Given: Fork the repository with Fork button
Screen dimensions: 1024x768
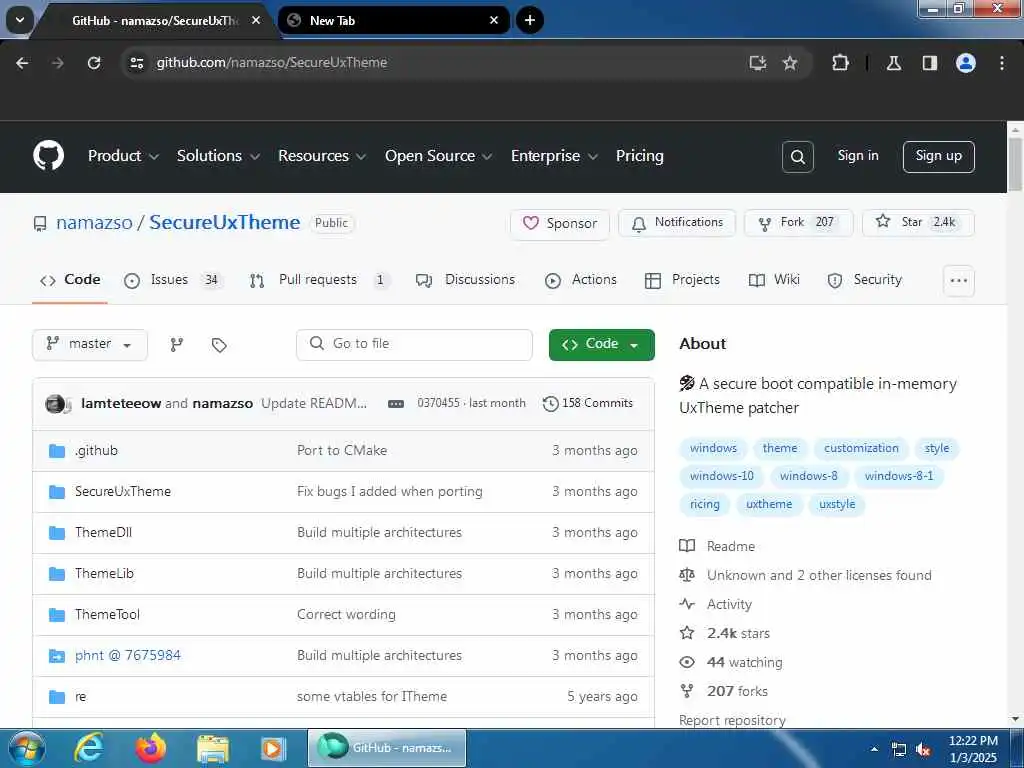Looking at the screenshot, I should pos(798,223).
